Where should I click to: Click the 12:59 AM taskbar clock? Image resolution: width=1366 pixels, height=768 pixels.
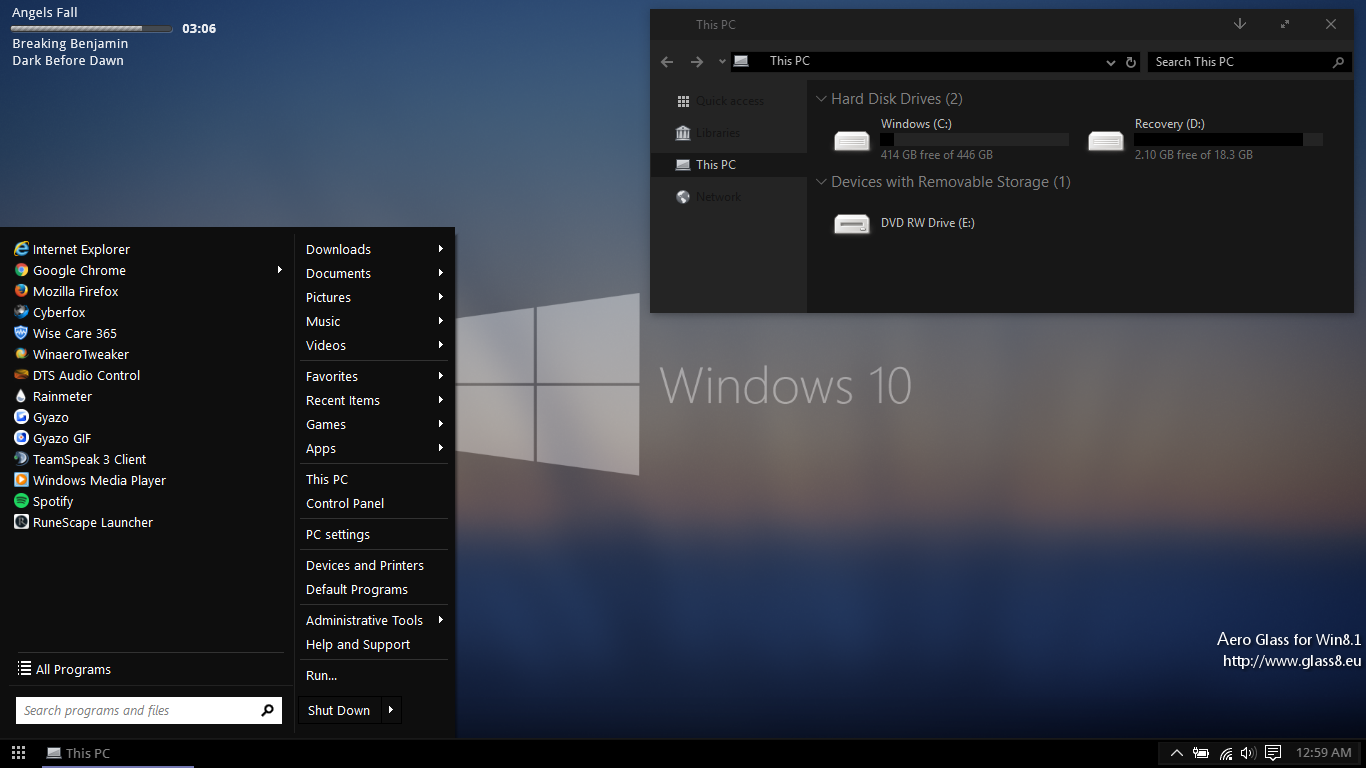(x=1323, y=753)
